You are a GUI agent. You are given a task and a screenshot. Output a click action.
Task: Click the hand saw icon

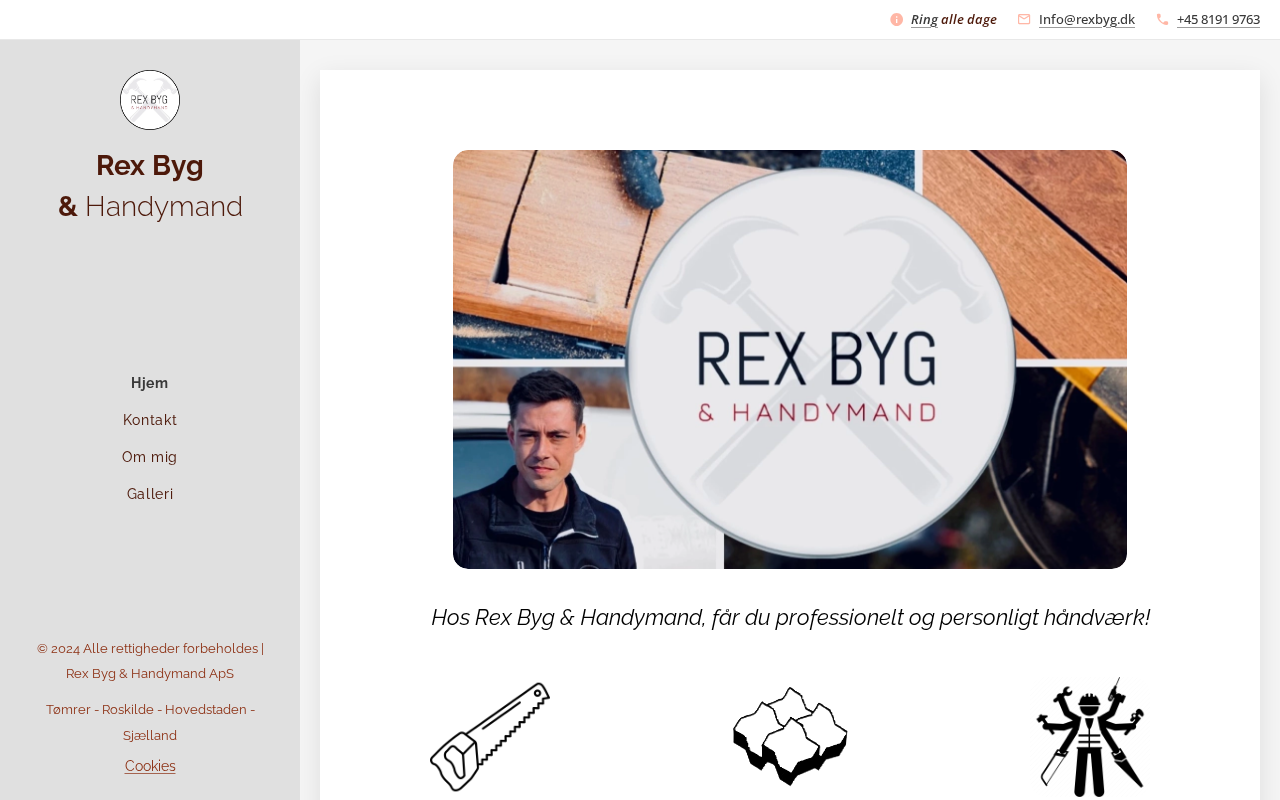pos(490,737)
